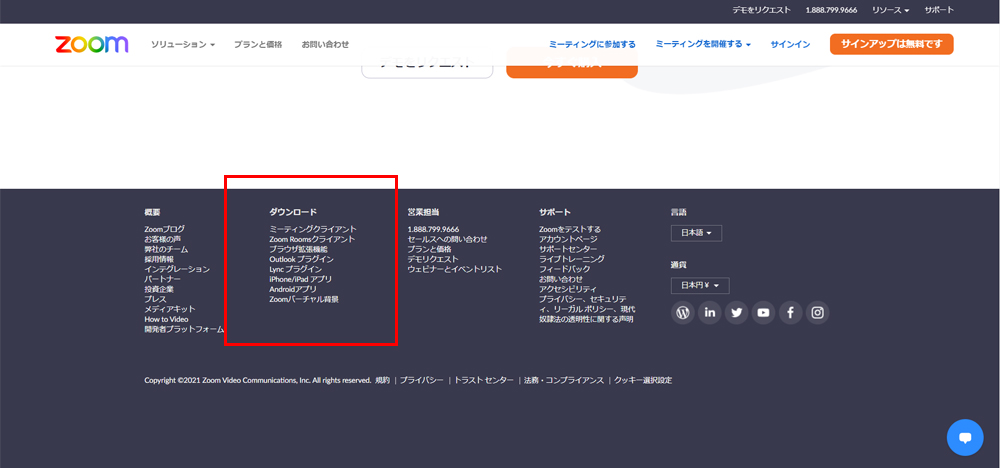Screen dimensions: 1000x468
Task: Open お問い合わせ in navigation bar
Action: [325, 45]
